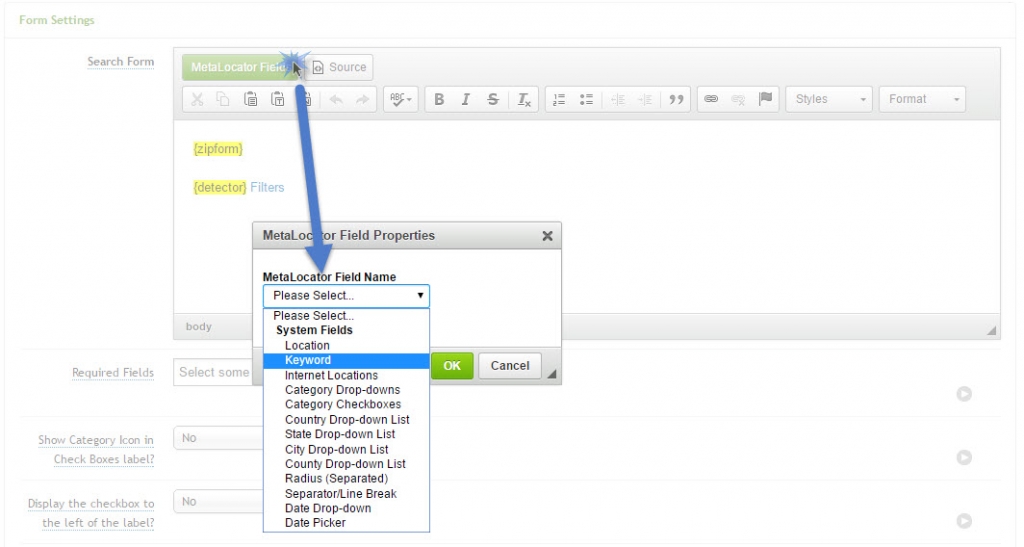1024x547 pixels.
Task: Click Paste as plain text icon
Action: pyautogui.click(x=278, y=99)
